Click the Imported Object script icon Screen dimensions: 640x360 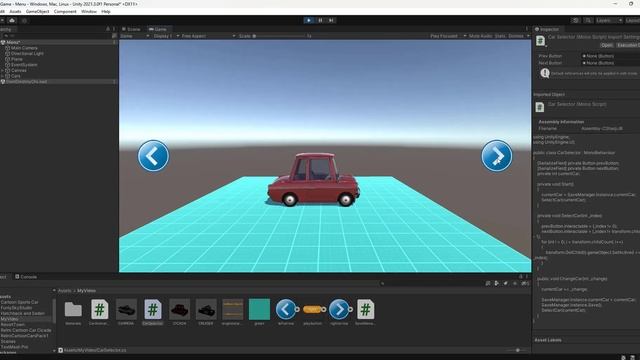[x=540, y=107]
